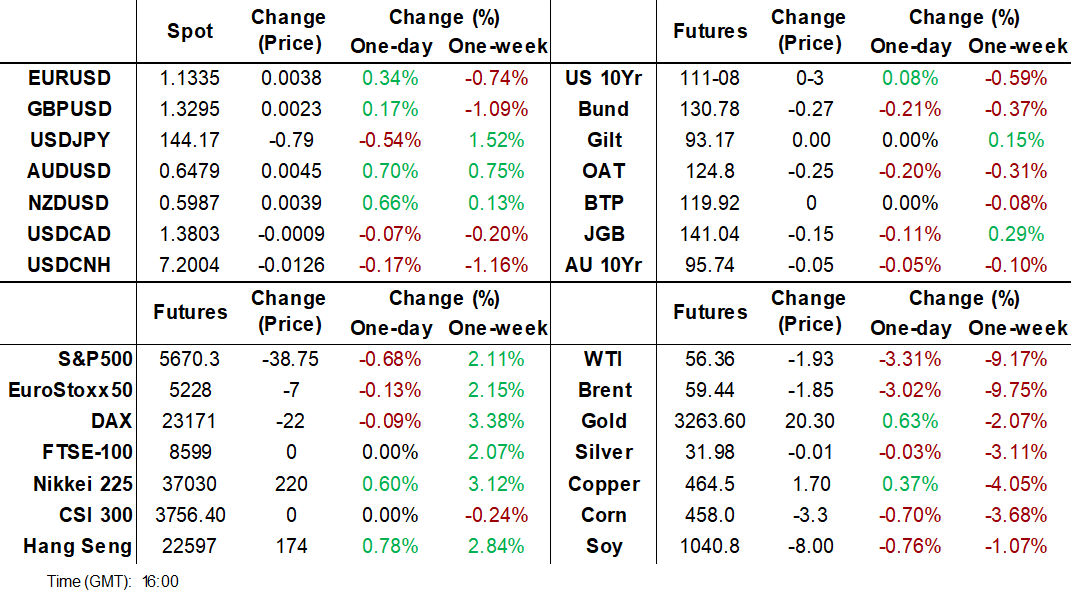Click the Time (GMT) value 16:00
Screen dimensions: 1072x596
[x=161, y=581]
